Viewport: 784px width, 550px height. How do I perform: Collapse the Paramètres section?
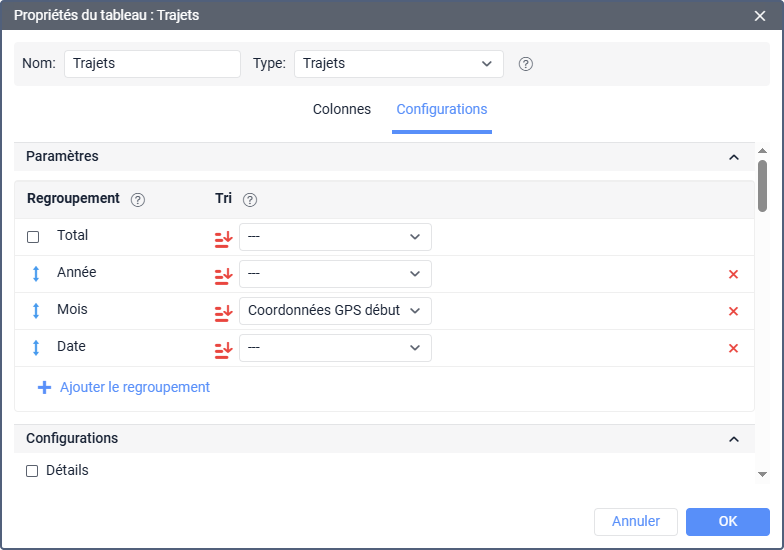click(x=734, y=157)
